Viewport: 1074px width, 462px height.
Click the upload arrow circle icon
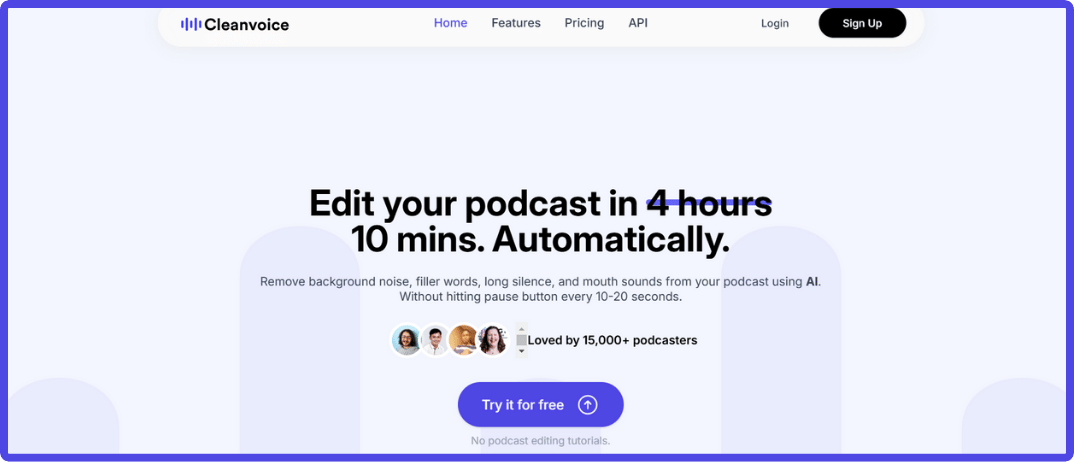tap(588, 405)
